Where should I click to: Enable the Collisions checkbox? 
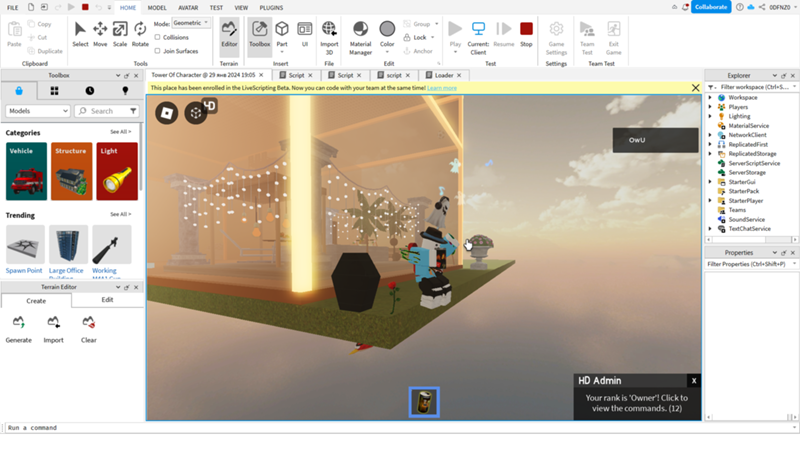pos(156,37)
